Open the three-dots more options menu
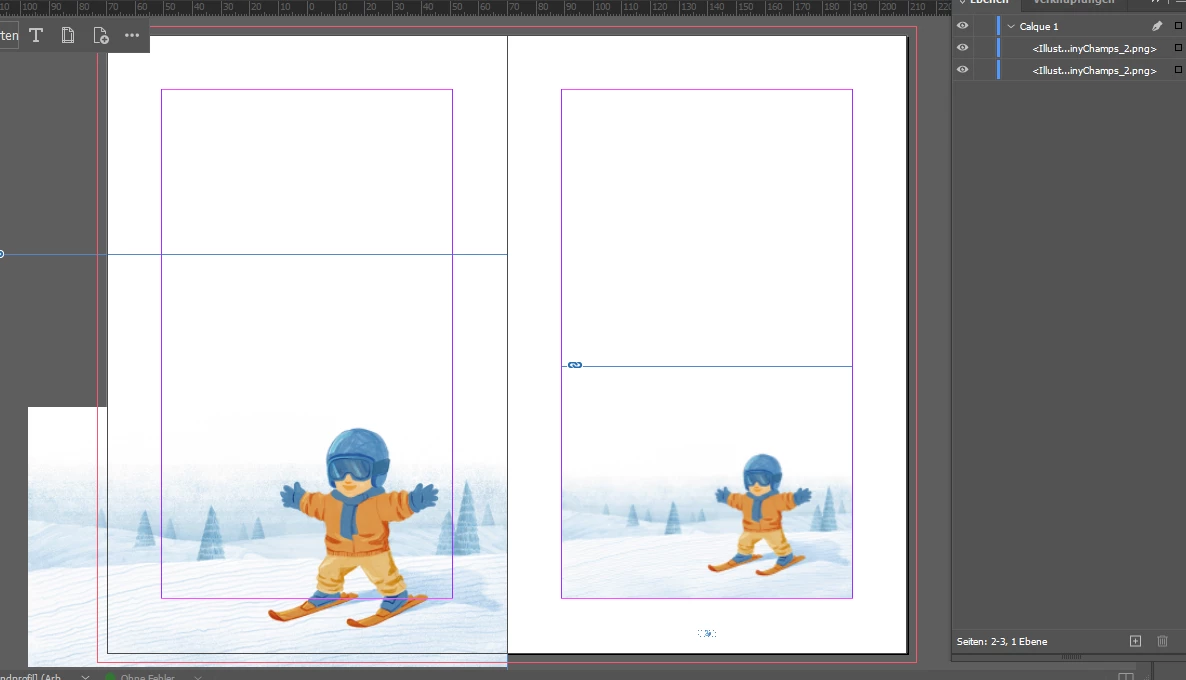This screenshot has height=680, width=1186. click(132, 36)
